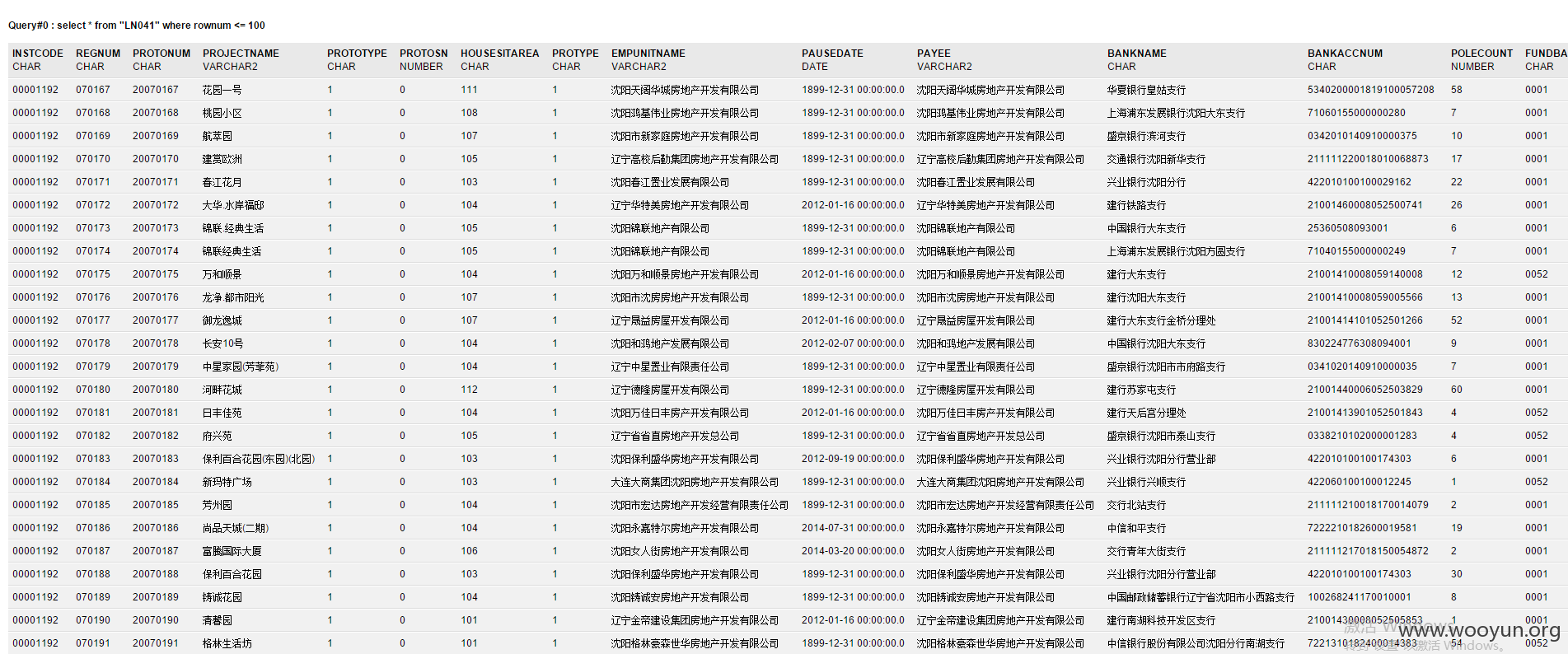Viewport: 1568px width, 654px height.
Task: Click pause date 2012-09-19 00:00:00.0
Action: coord(853,459)
